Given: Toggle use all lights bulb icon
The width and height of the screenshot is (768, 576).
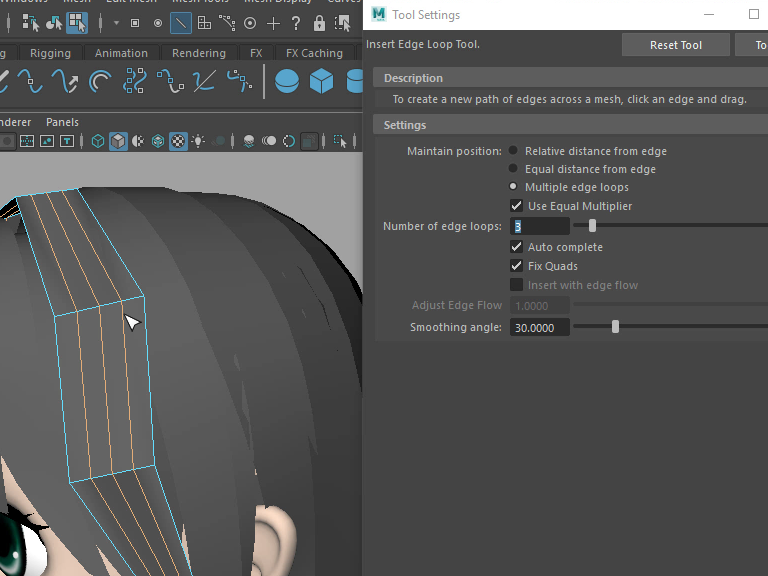Looking at the screenshot, I should (x=199, y=141).
